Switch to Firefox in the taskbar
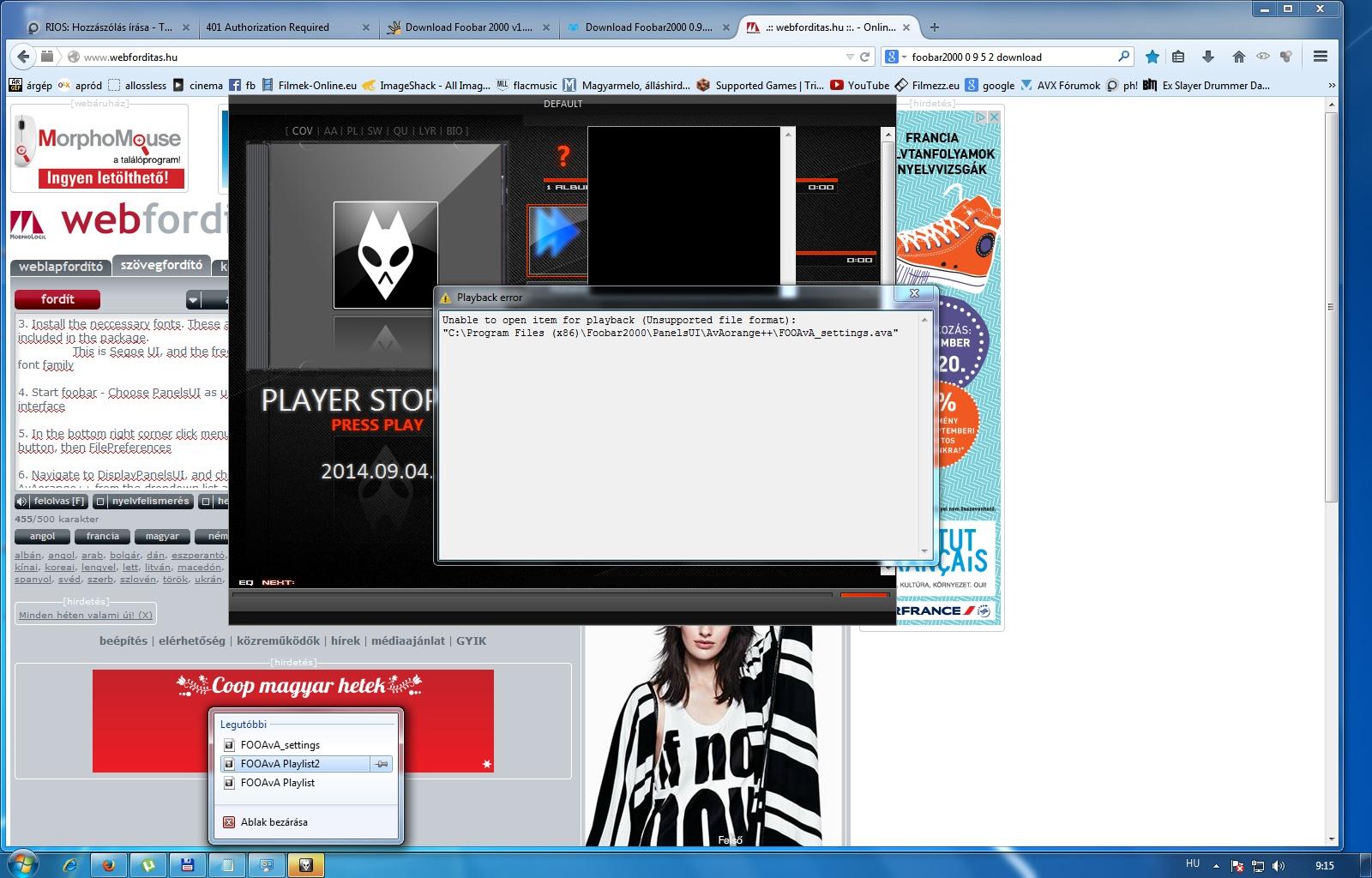 [109, 864]
